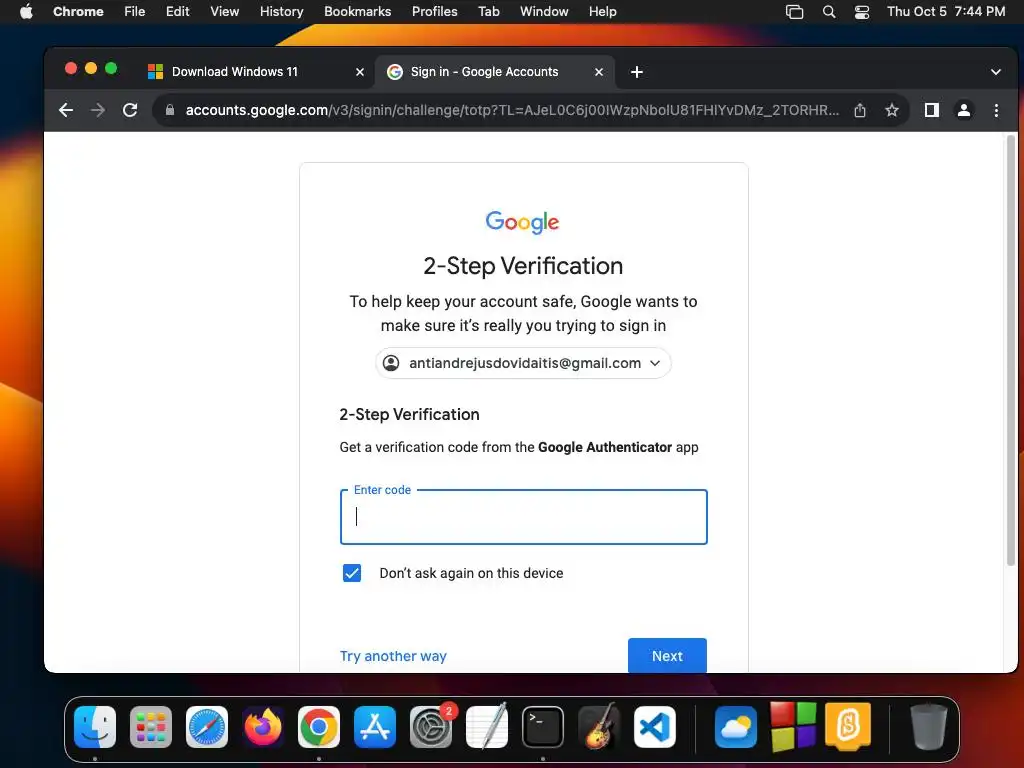Open the Apple menu
Viewport: 1024px width, 768px height.
25,11
